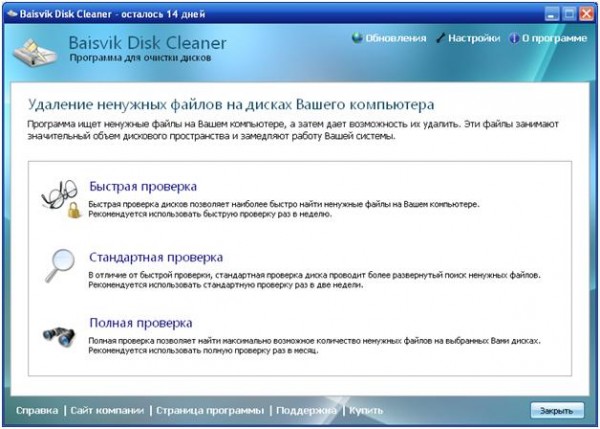The height and width of the screenshot is (429, 600).
Task: Open Страница программы link
Action: [x=210, y=410]
